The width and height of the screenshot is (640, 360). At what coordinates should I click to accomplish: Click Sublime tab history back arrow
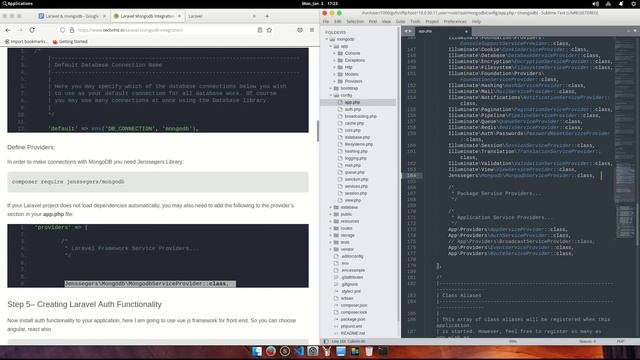[x=406, y=31]
